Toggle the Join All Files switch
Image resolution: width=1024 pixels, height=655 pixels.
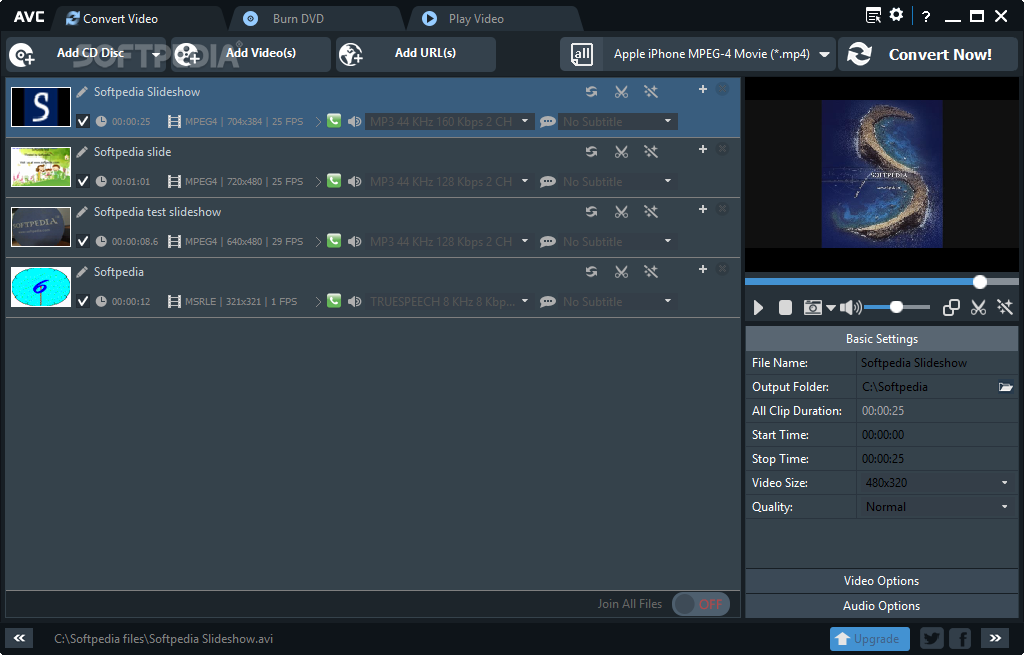[x=700, y=604]
